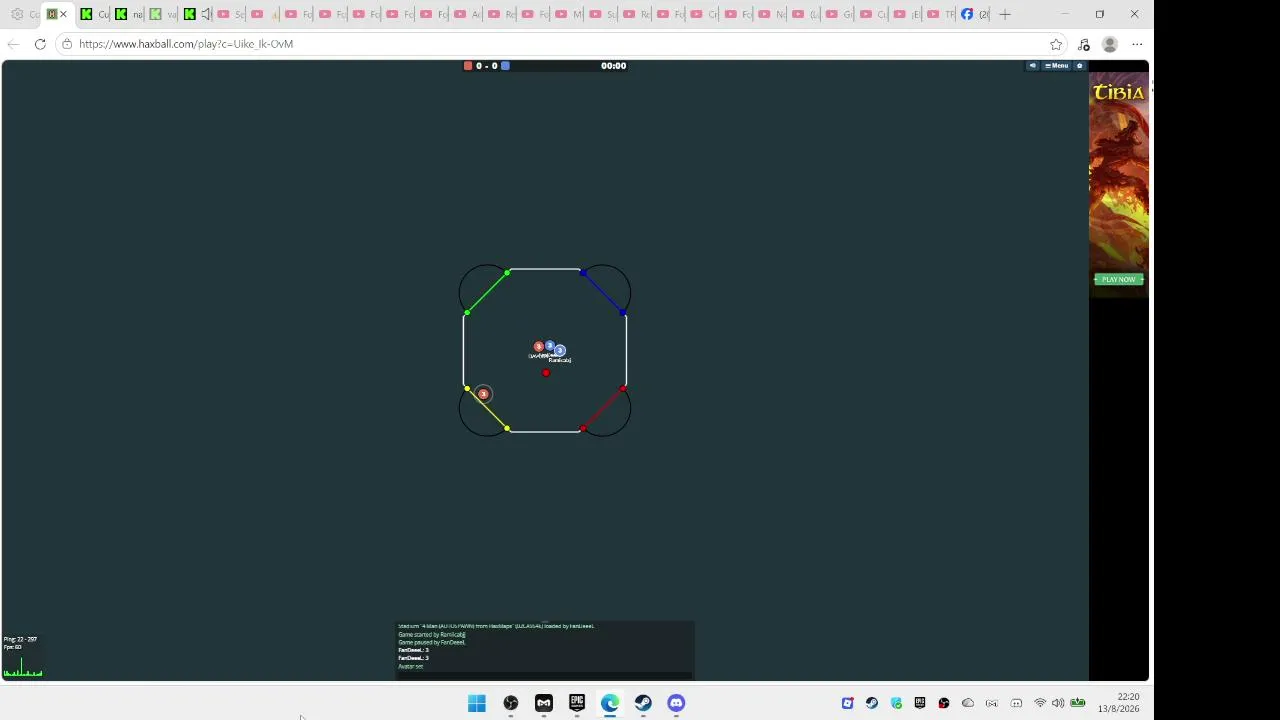Open Wi-Fi network tray icon
This screenshot has height=720, width=1280.
pos(1040,703)
